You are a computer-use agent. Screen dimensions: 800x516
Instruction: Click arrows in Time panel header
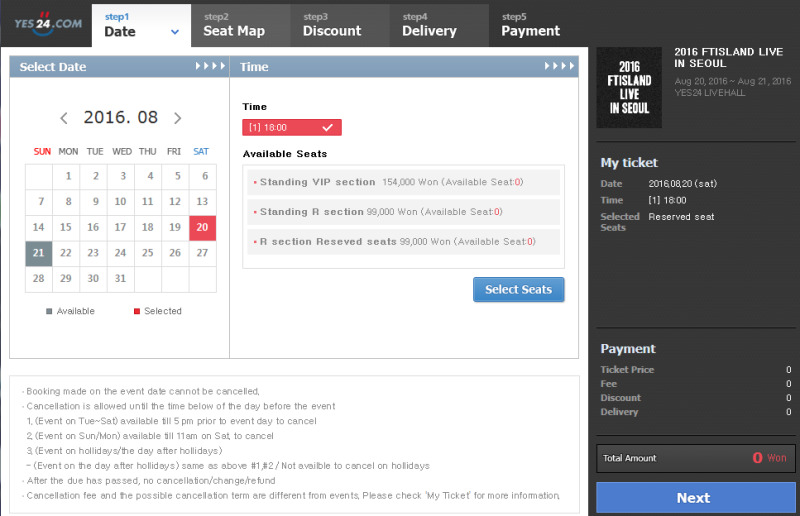(560, 67)
